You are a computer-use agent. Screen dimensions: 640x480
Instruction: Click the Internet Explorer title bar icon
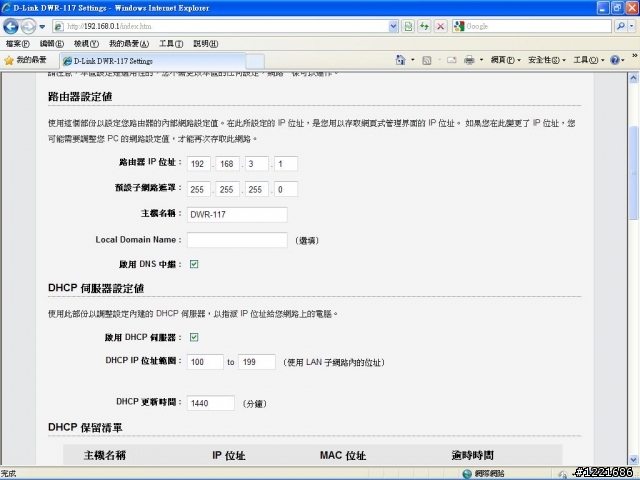(x=7, y=8)
